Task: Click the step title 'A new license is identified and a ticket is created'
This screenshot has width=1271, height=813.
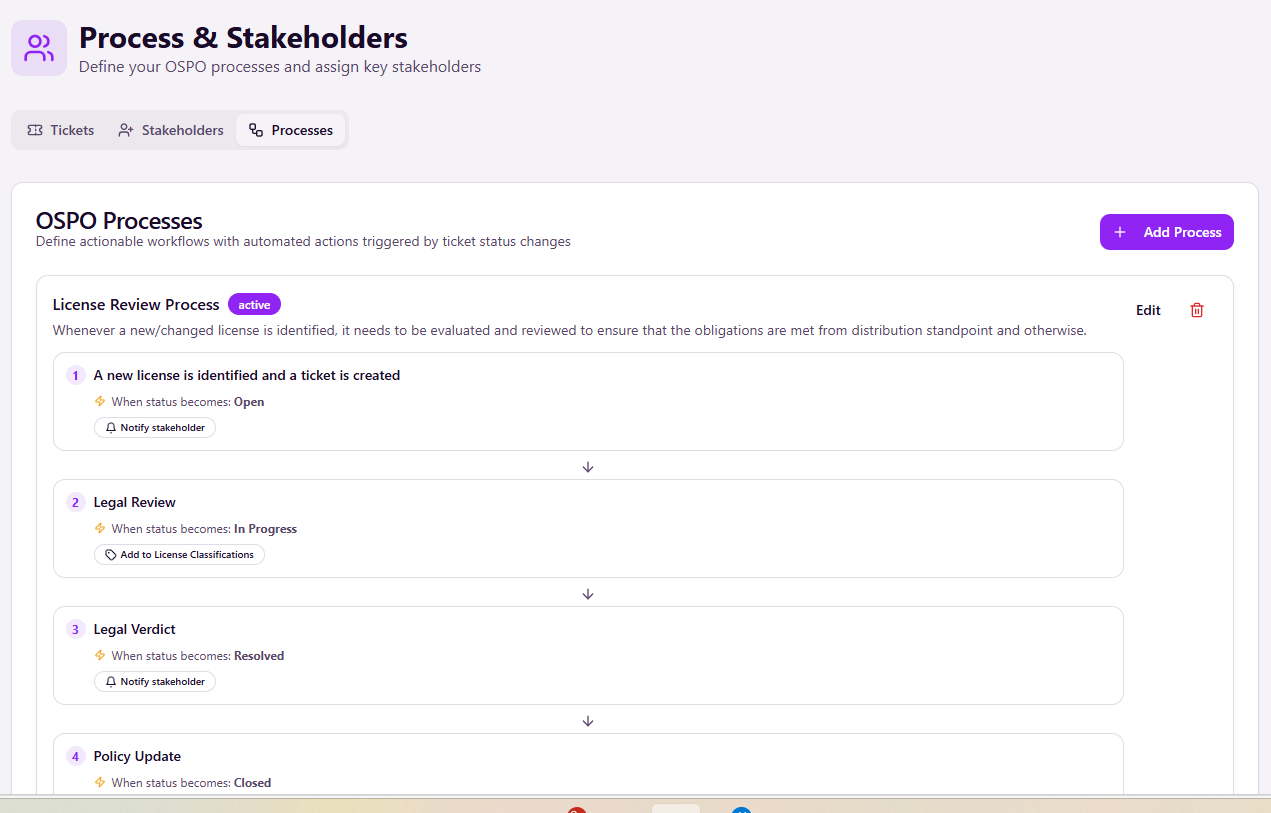Action: (x=247, y=376)
